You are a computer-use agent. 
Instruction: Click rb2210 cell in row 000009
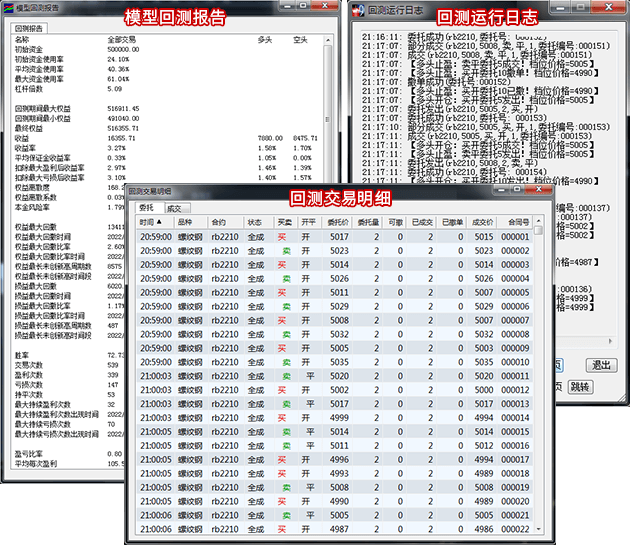tap(225, 348)
